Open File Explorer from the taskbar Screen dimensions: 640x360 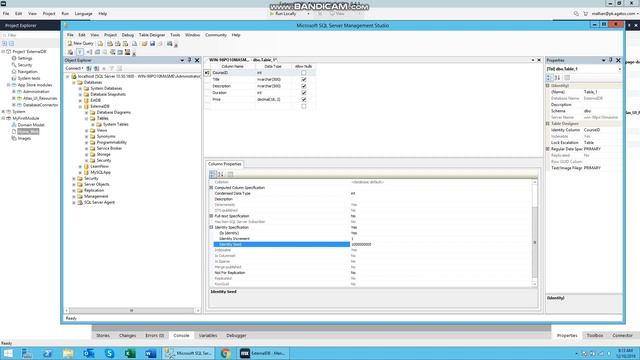pos(68,353)
